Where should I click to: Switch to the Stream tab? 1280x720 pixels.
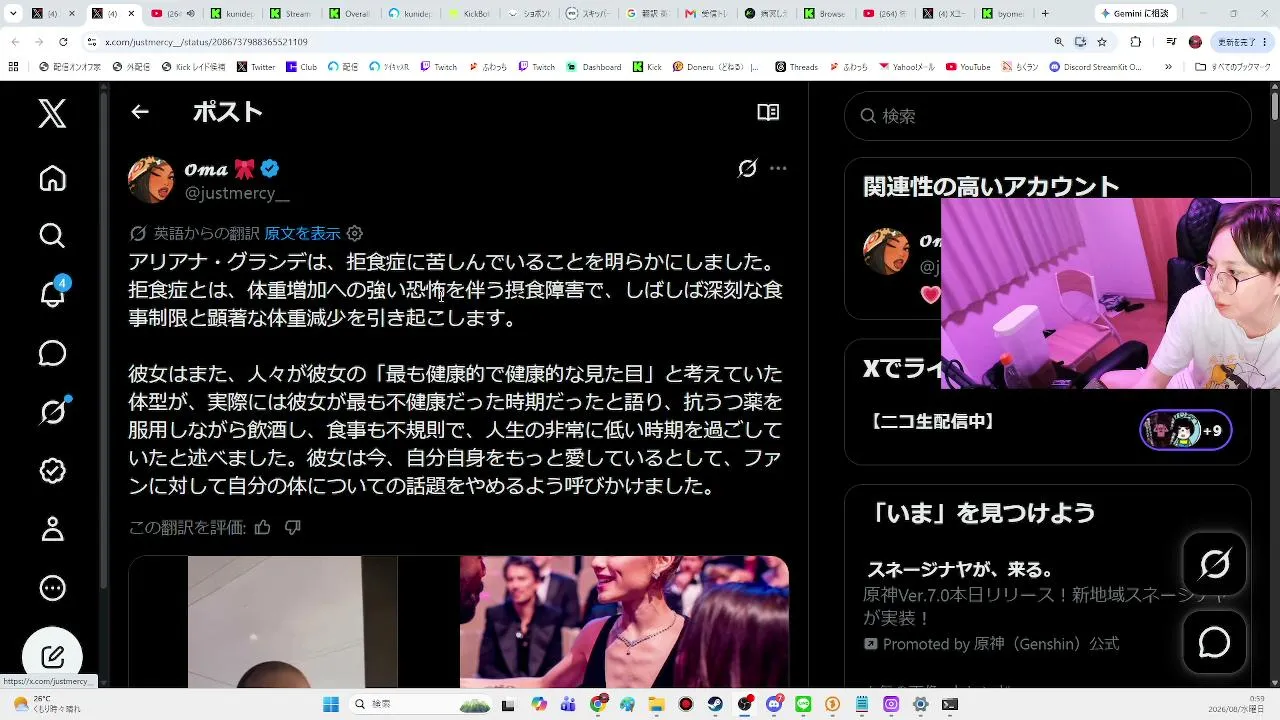coord(290,14)
